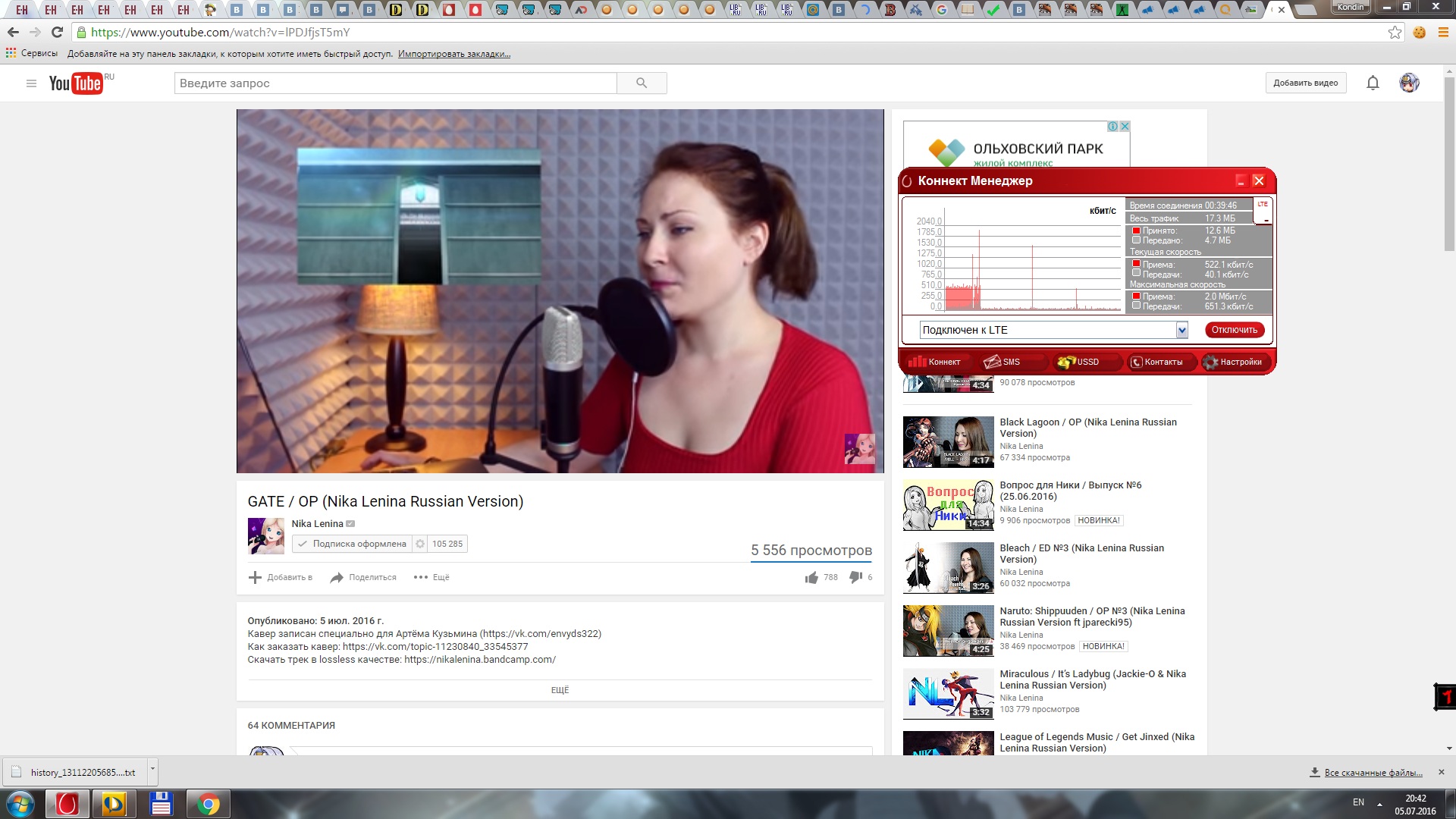
Task: Dislike the video with thumbs down
Action: (855, 578)
